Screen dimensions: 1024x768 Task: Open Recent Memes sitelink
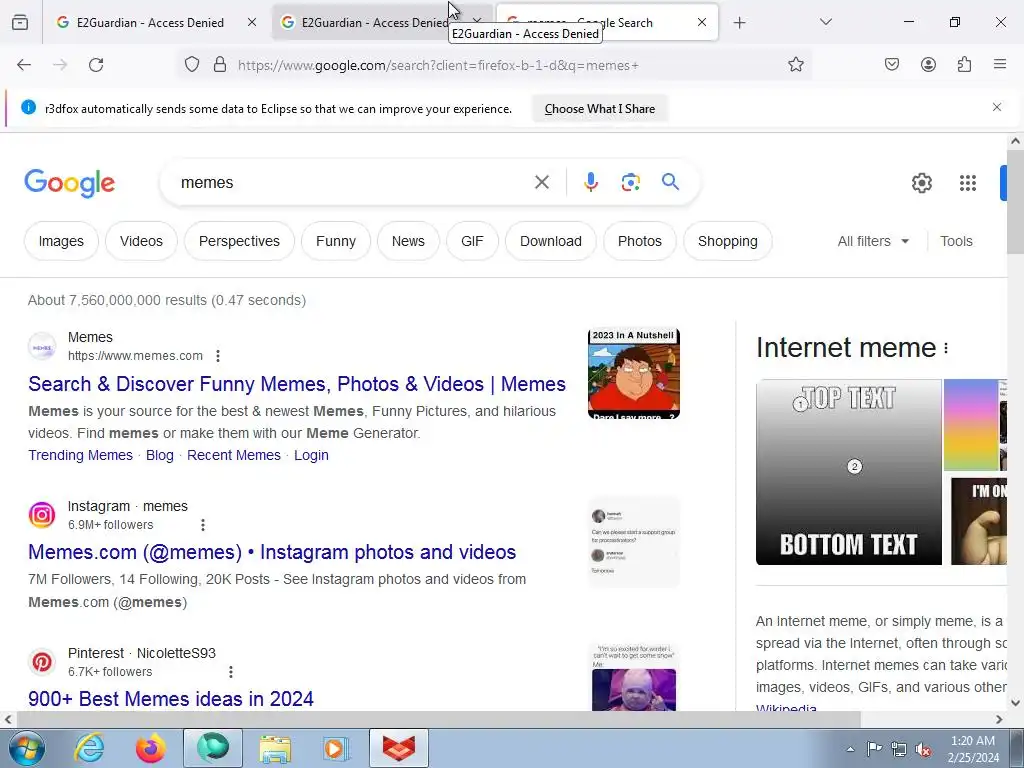click(x=234, y=455)
